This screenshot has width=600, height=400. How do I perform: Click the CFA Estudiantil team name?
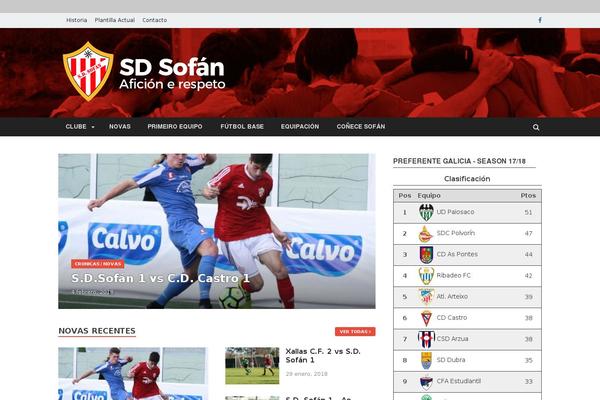pyautogui.click(x=459, y=381)
